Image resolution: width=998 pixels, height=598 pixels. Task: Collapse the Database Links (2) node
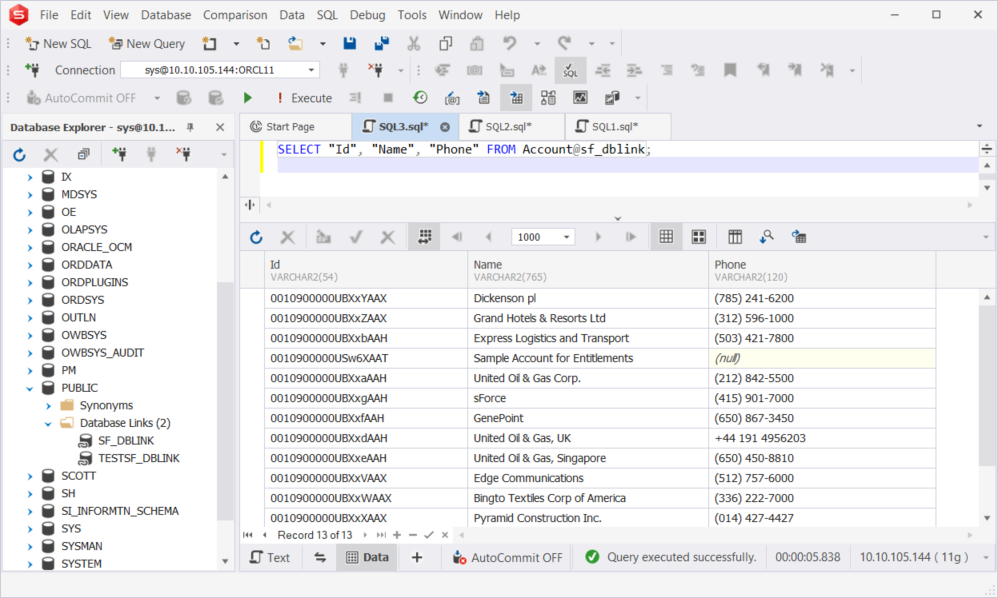coord(46,422)
